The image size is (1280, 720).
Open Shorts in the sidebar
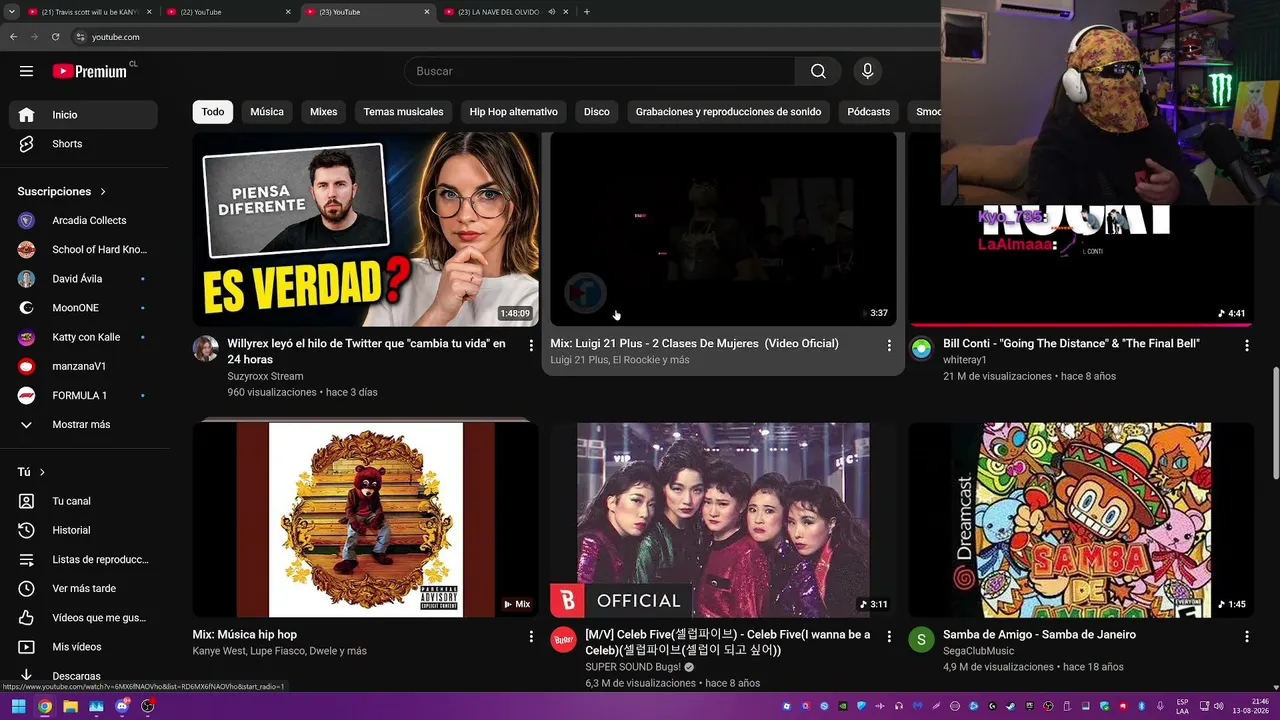point(83,144)
